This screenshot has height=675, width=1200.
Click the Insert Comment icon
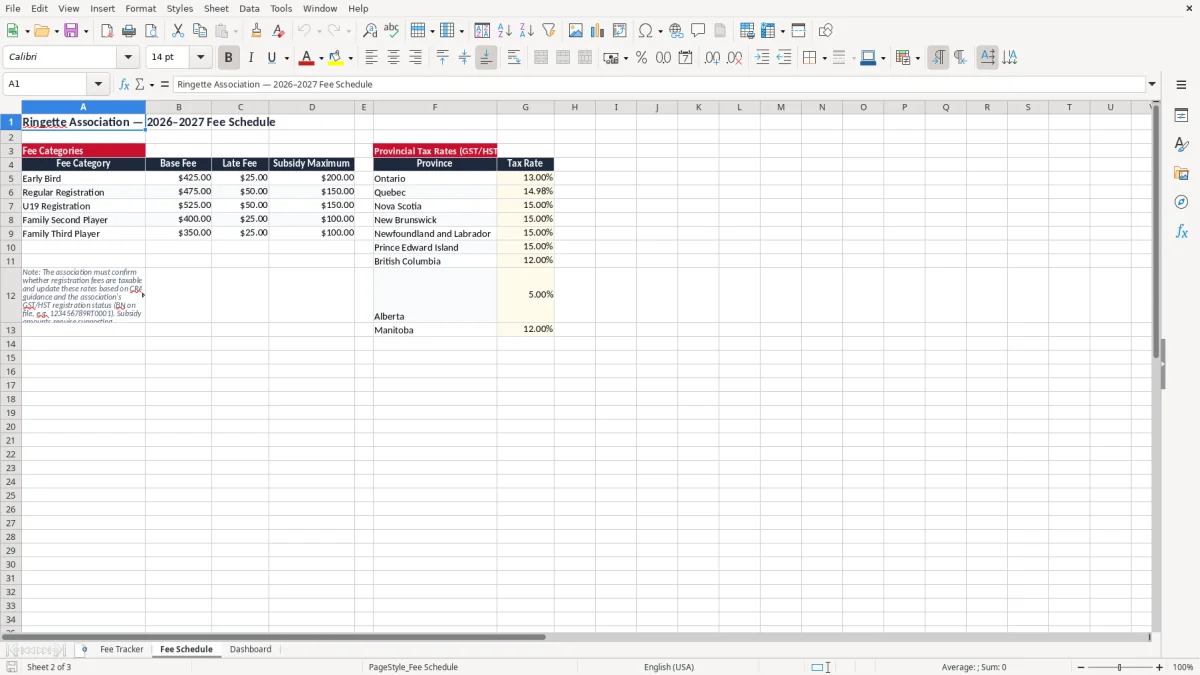[698, 31]
